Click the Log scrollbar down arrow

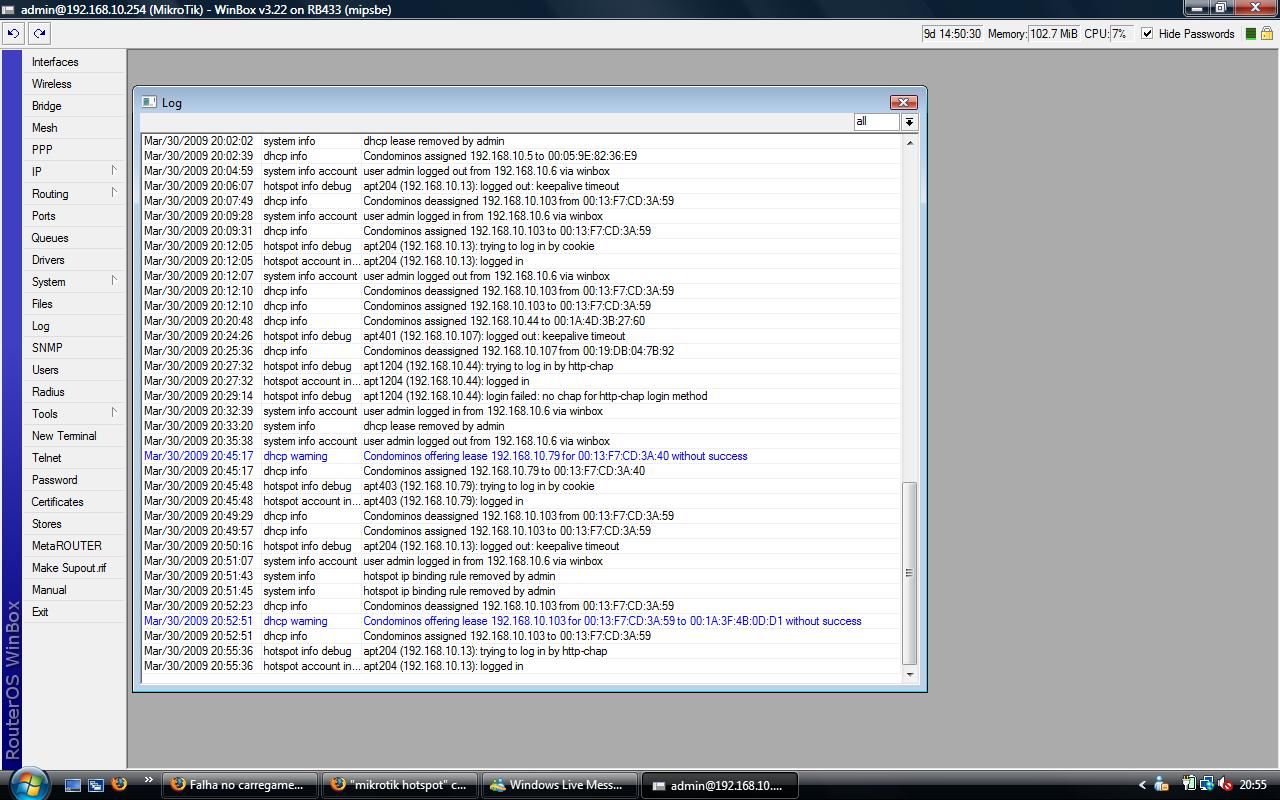click(x=909, y=674)
